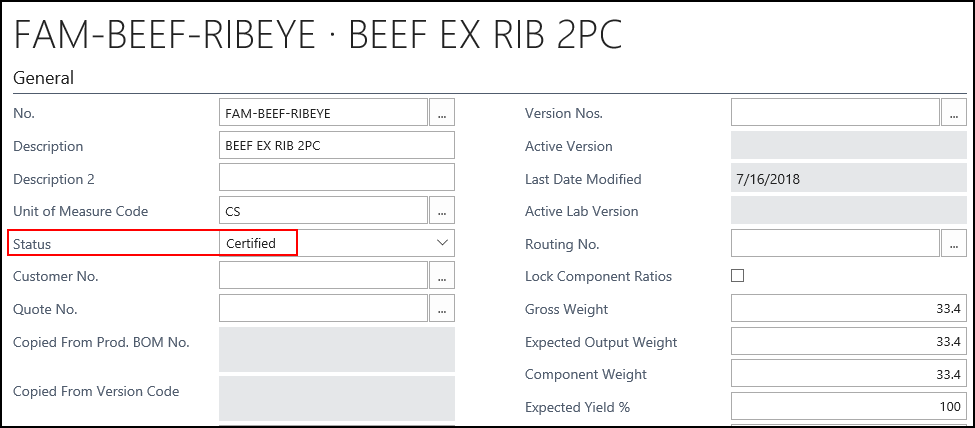975x428 pixels.
Task: Toggle Lock Component Ratios checkbox
Action: click(x=738, y=276)
